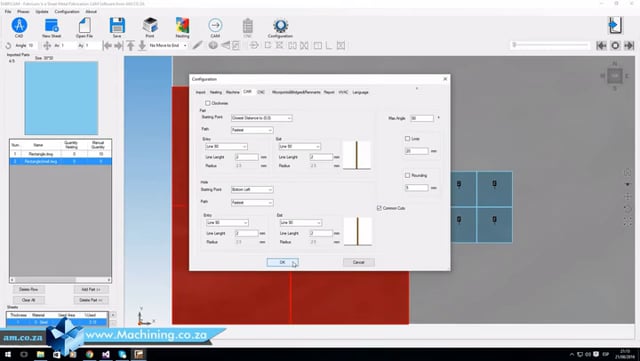This screenshot has width=640, height=361.
Task: Click the Add Part button
Action: (91, 289)
